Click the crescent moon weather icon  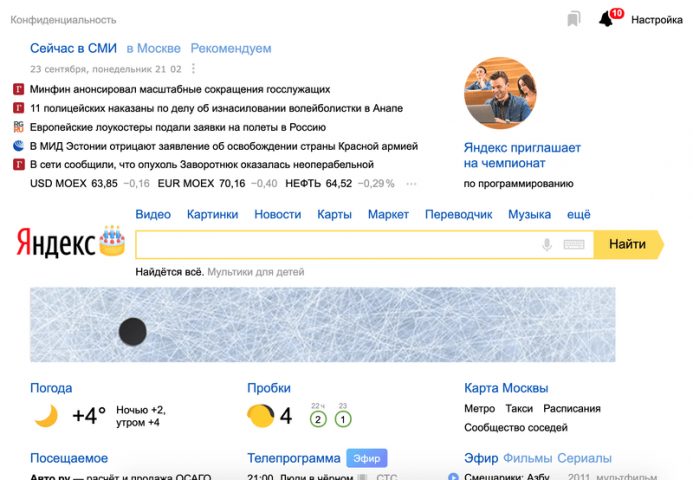(46, 416)
